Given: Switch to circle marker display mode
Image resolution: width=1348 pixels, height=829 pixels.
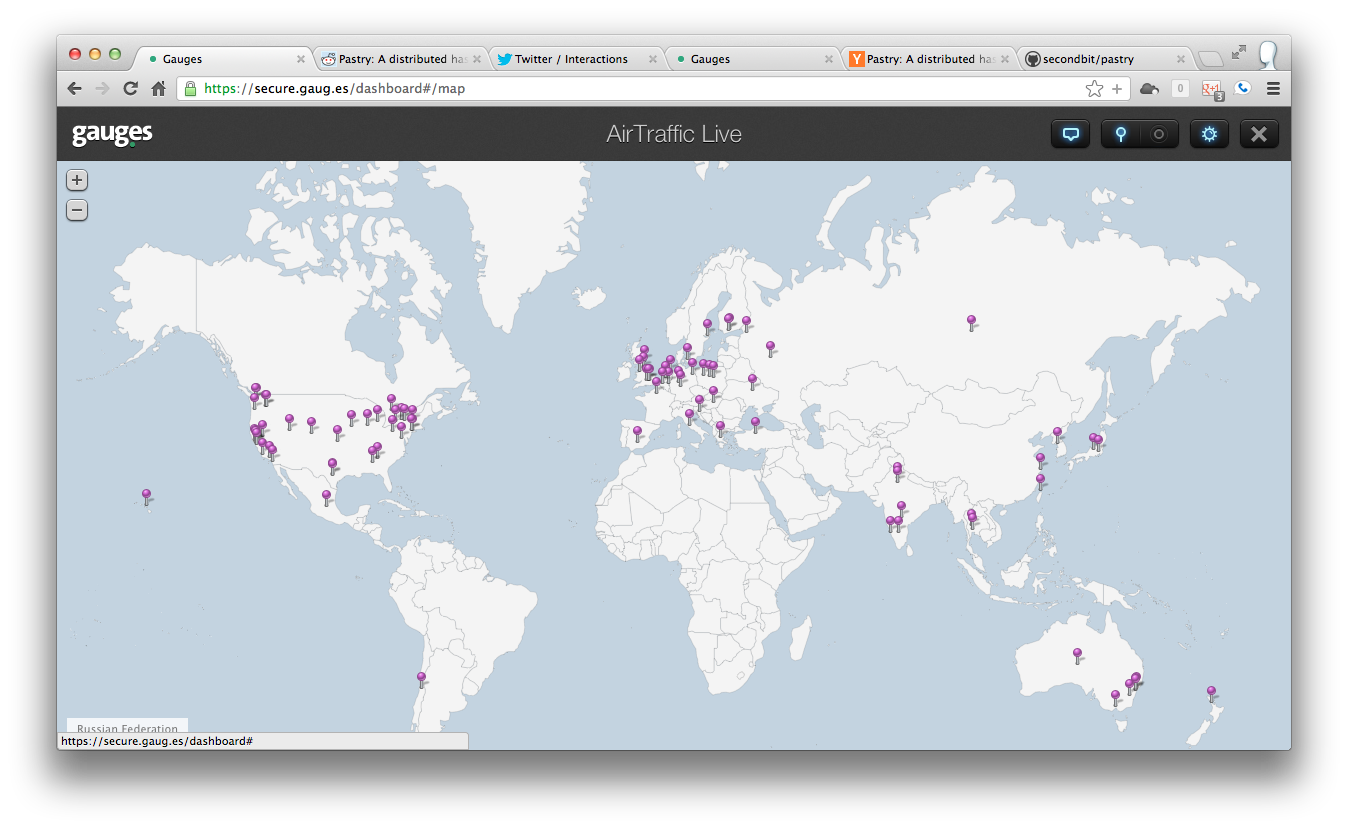Looking at the screenshot, I should 1159,134.
